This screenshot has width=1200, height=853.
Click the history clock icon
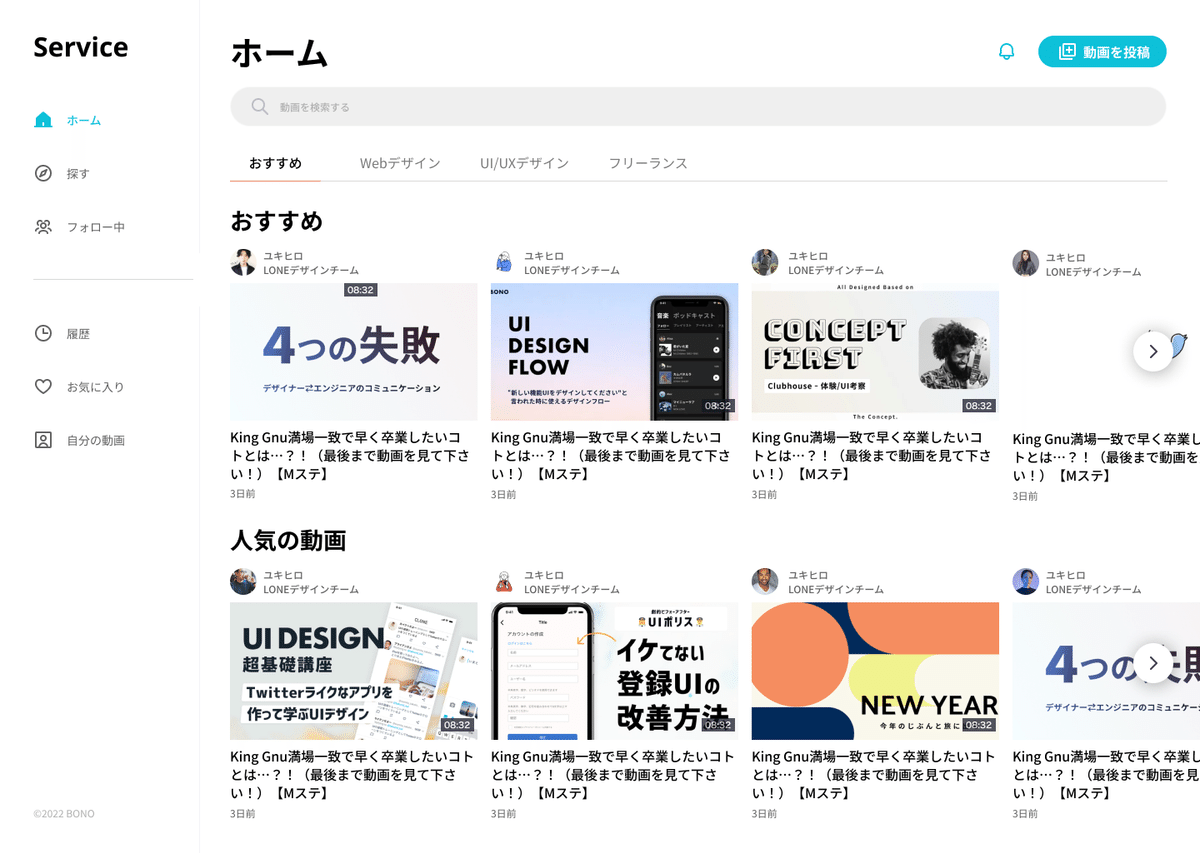click(x=43, y=333)
